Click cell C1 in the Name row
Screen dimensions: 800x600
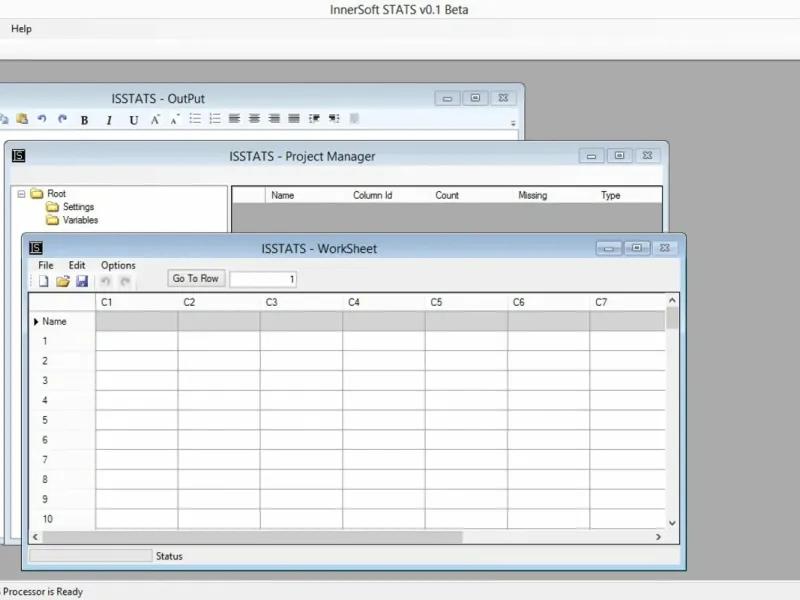coord(137,321)
